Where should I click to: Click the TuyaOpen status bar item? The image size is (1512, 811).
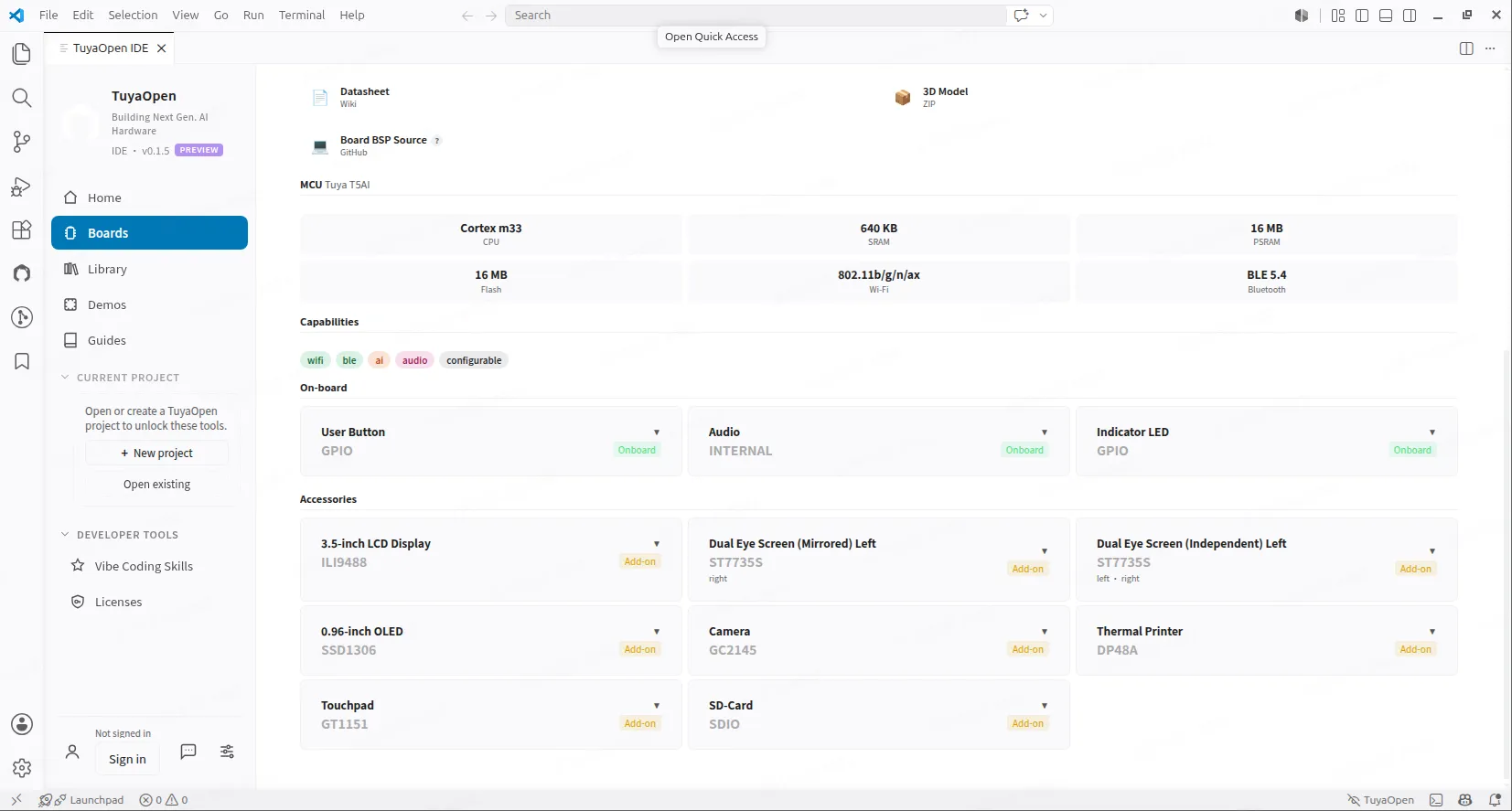[x=1380, y=800]
